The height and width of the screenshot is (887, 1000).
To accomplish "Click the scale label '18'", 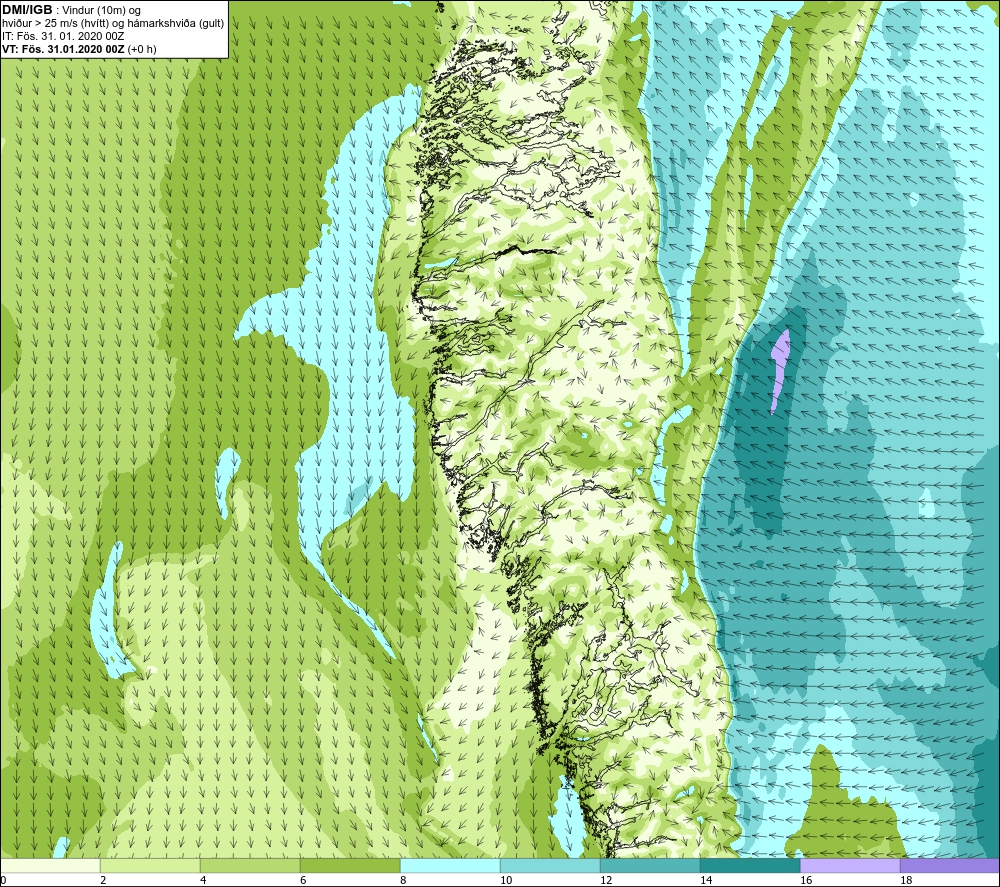I will (906, 880).
